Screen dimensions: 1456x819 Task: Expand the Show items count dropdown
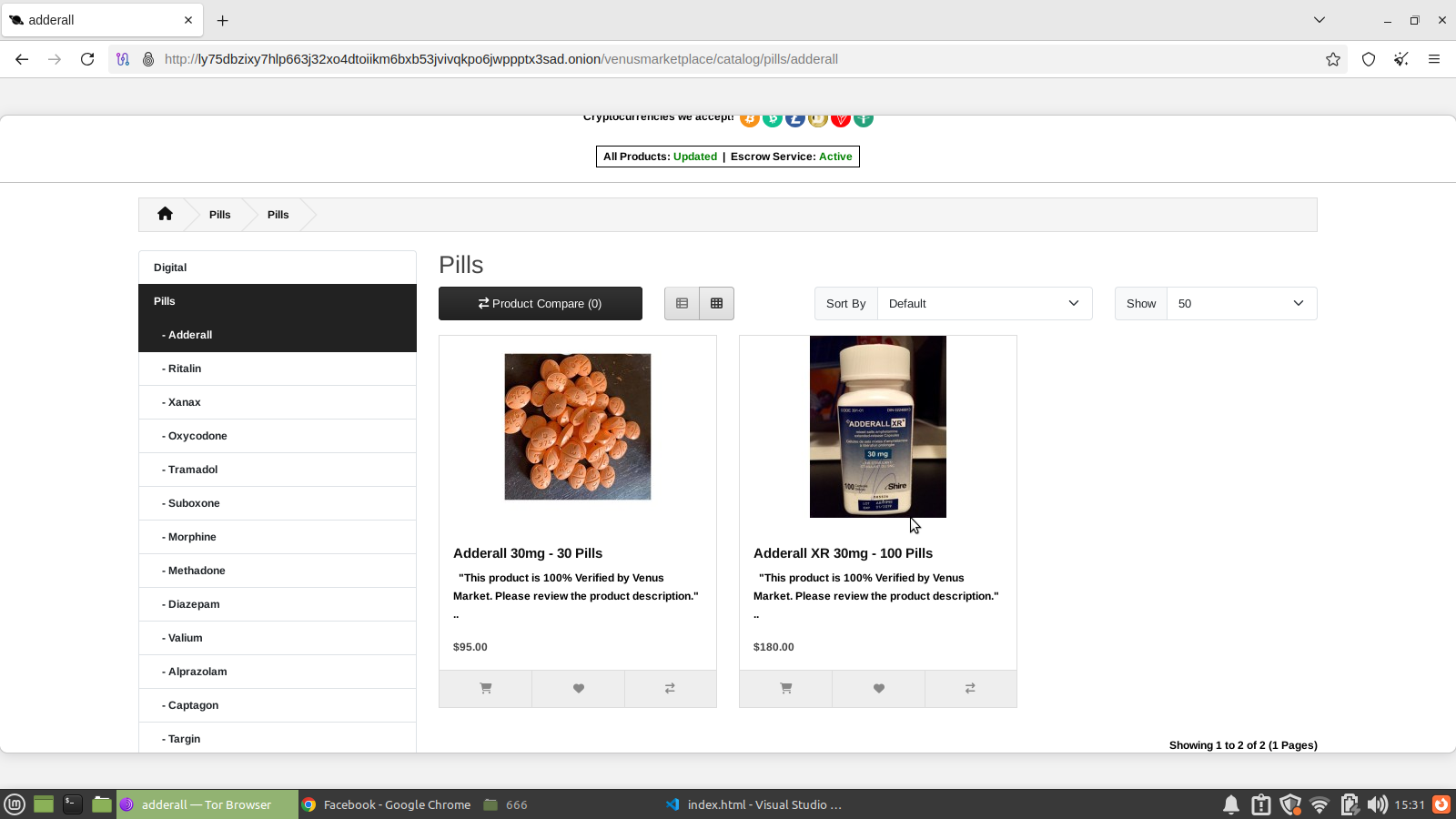click(1240, 304)
